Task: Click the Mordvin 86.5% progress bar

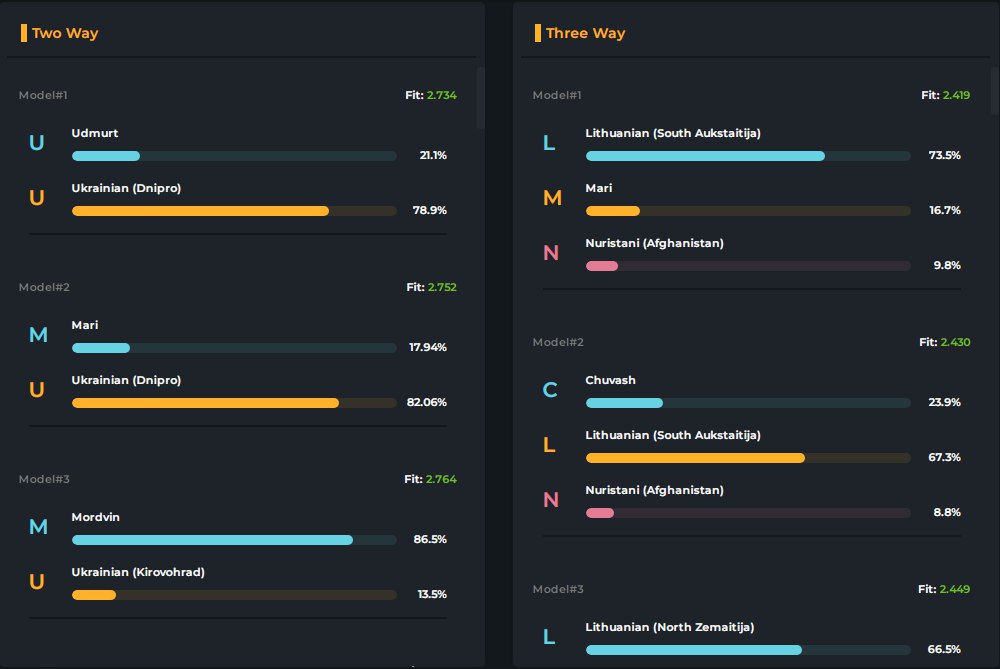Action: pyautogui.click(x=234, y=540)
